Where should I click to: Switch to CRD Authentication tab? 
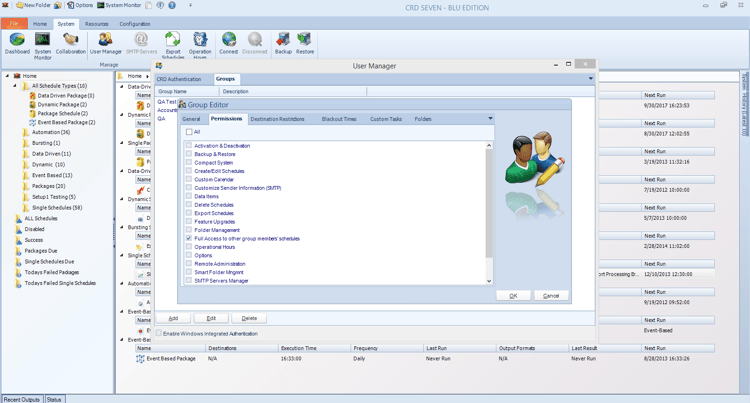coord(179,79)
